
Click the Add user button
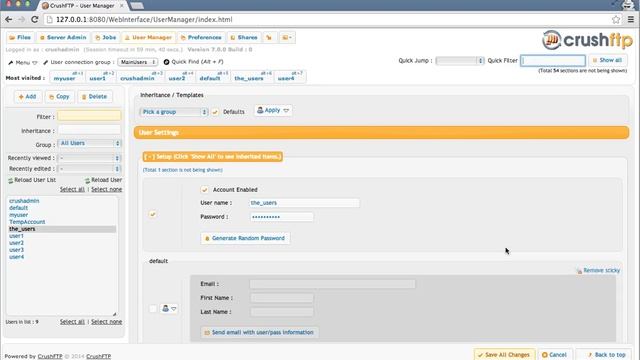click(x=28, y=97)
